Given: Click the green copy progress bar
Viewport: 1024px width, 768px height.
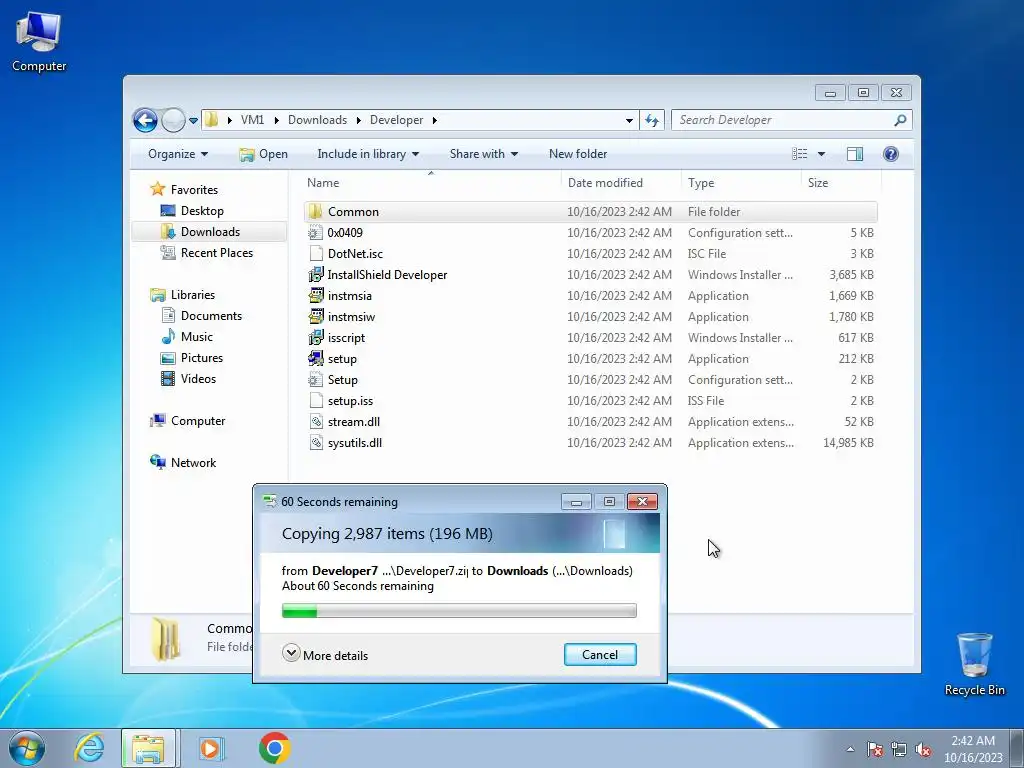Looking at the screenshot, I should [x=459, y=611].
